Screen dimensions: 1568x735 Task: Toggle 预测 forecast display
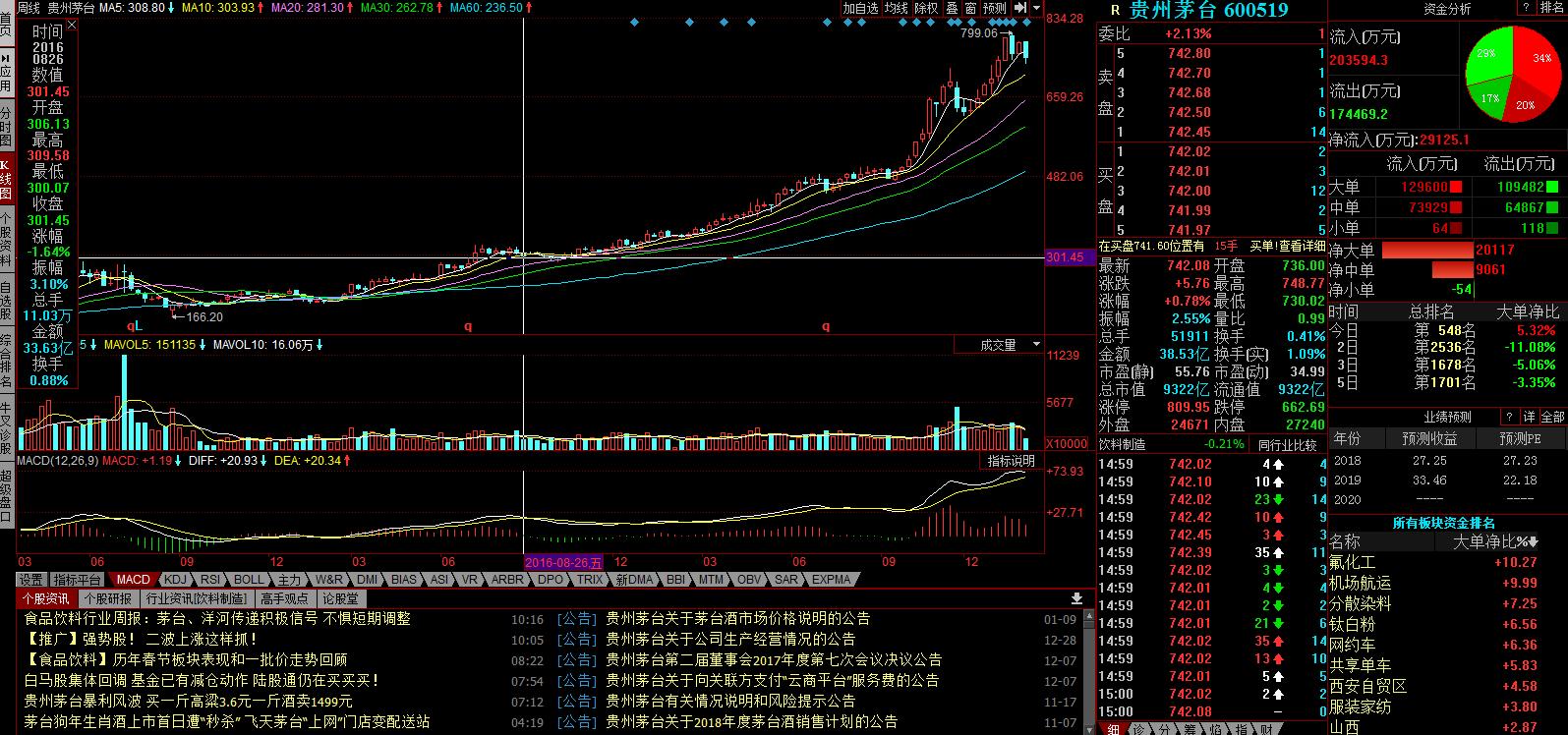point(995,8)
